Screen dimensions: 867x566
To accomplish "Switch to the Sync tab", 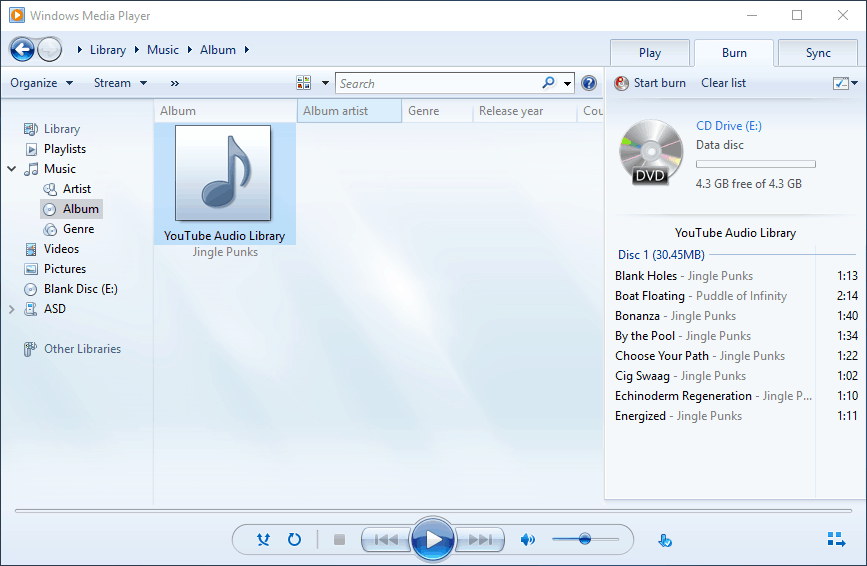I will [818, 53].
